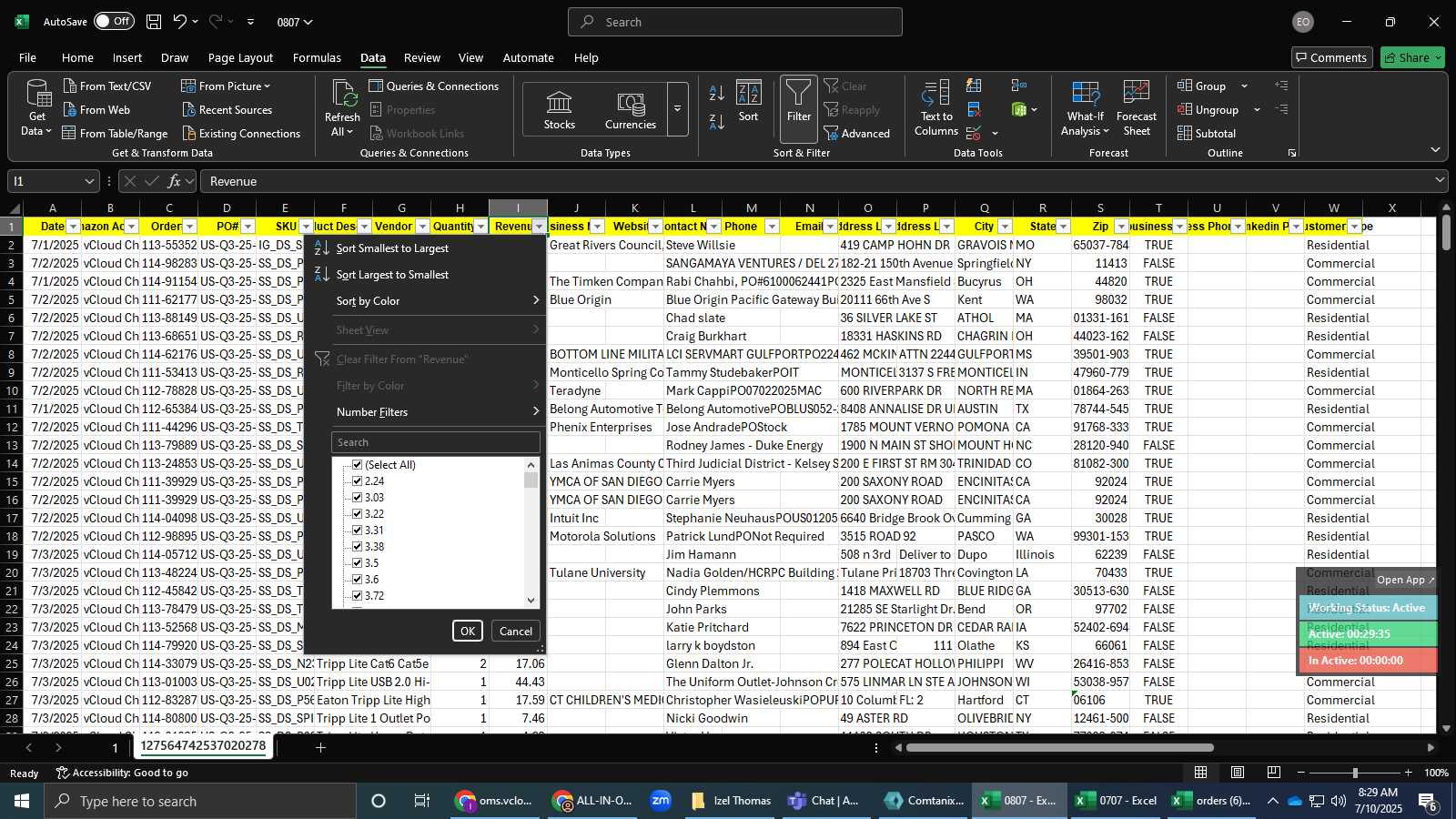
Task: Open the Quantity column filter dropdown
Action: (480, 227)
